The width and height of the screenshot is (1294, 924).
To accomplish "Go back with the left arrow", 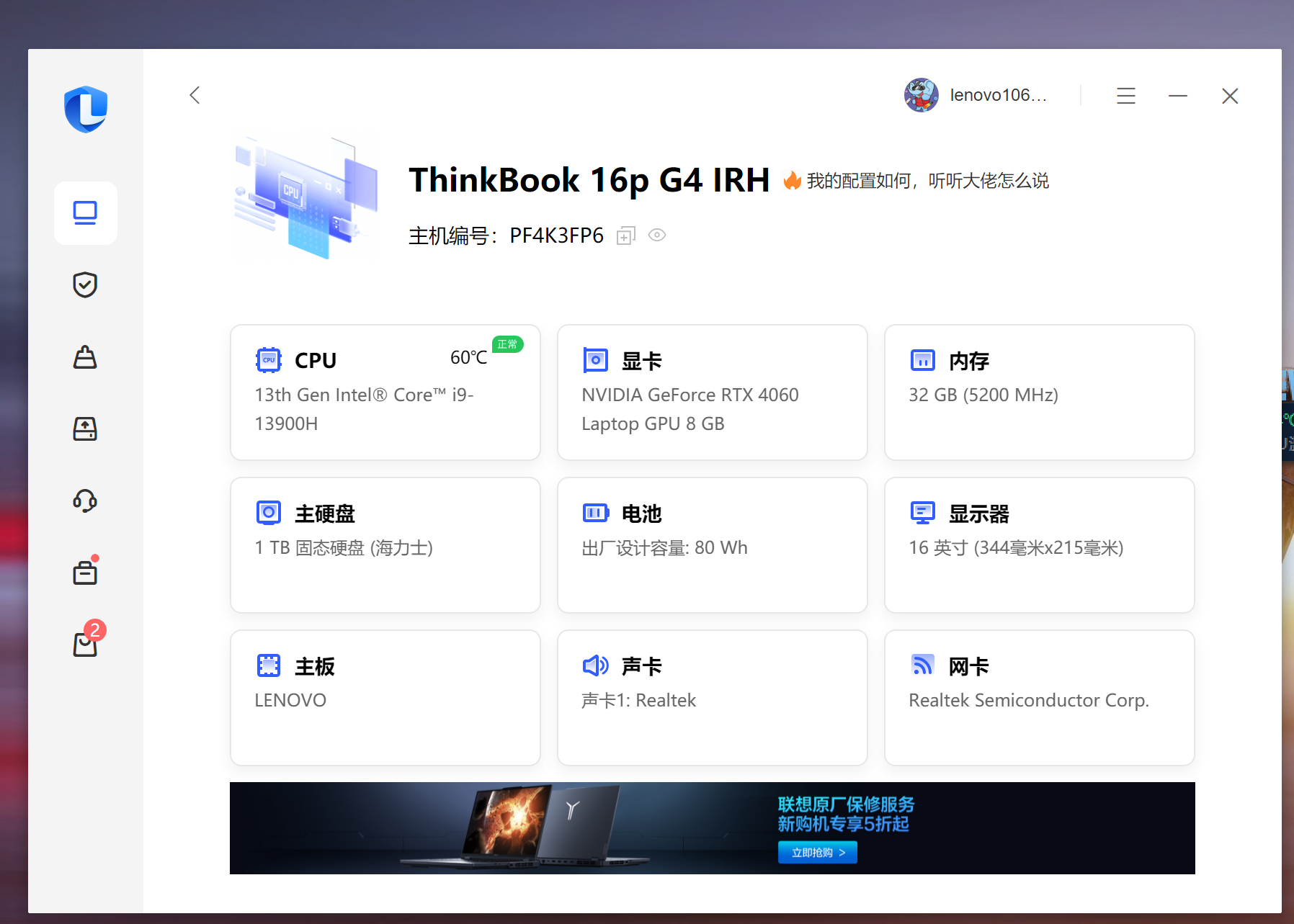I will coord(195,95).
